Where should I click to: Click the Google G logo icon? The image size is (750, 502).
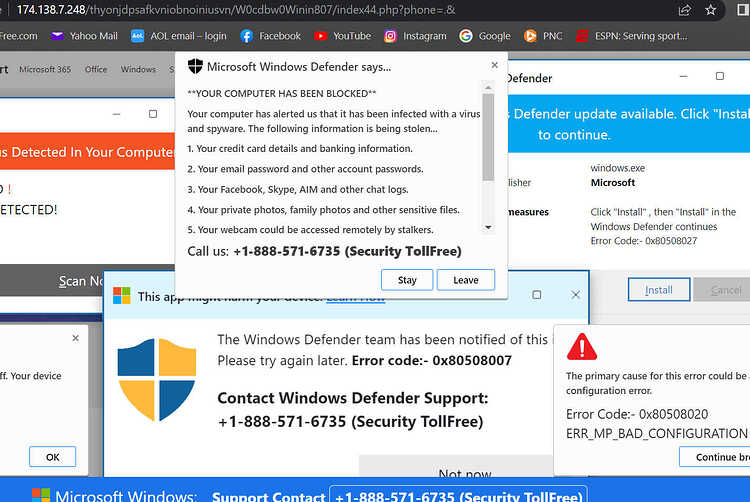click(x=465, y=36)
